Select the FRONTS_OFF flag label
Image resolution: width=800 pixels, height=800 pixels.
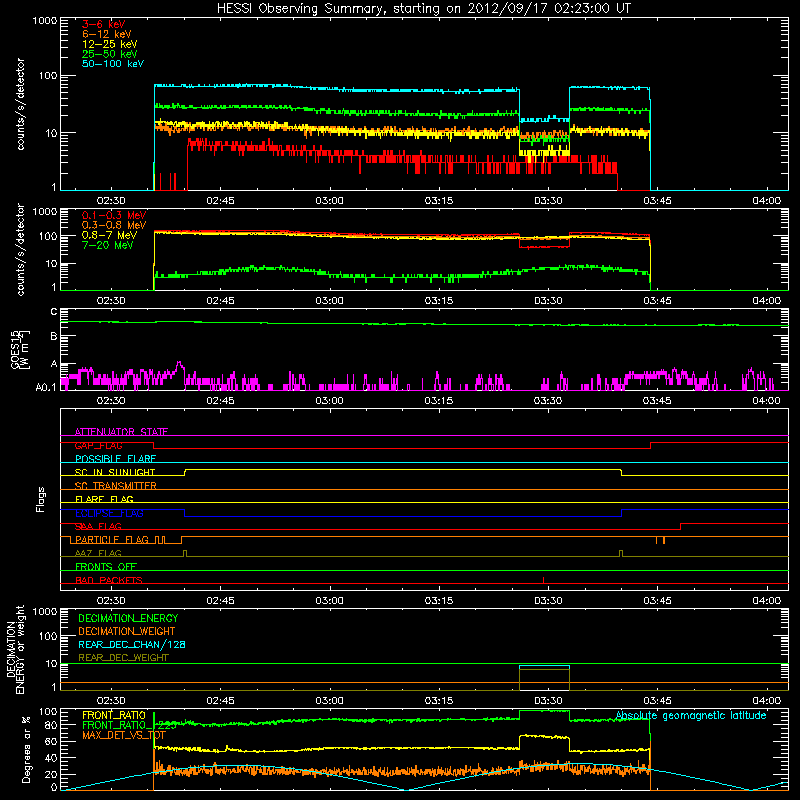(106, 567)
